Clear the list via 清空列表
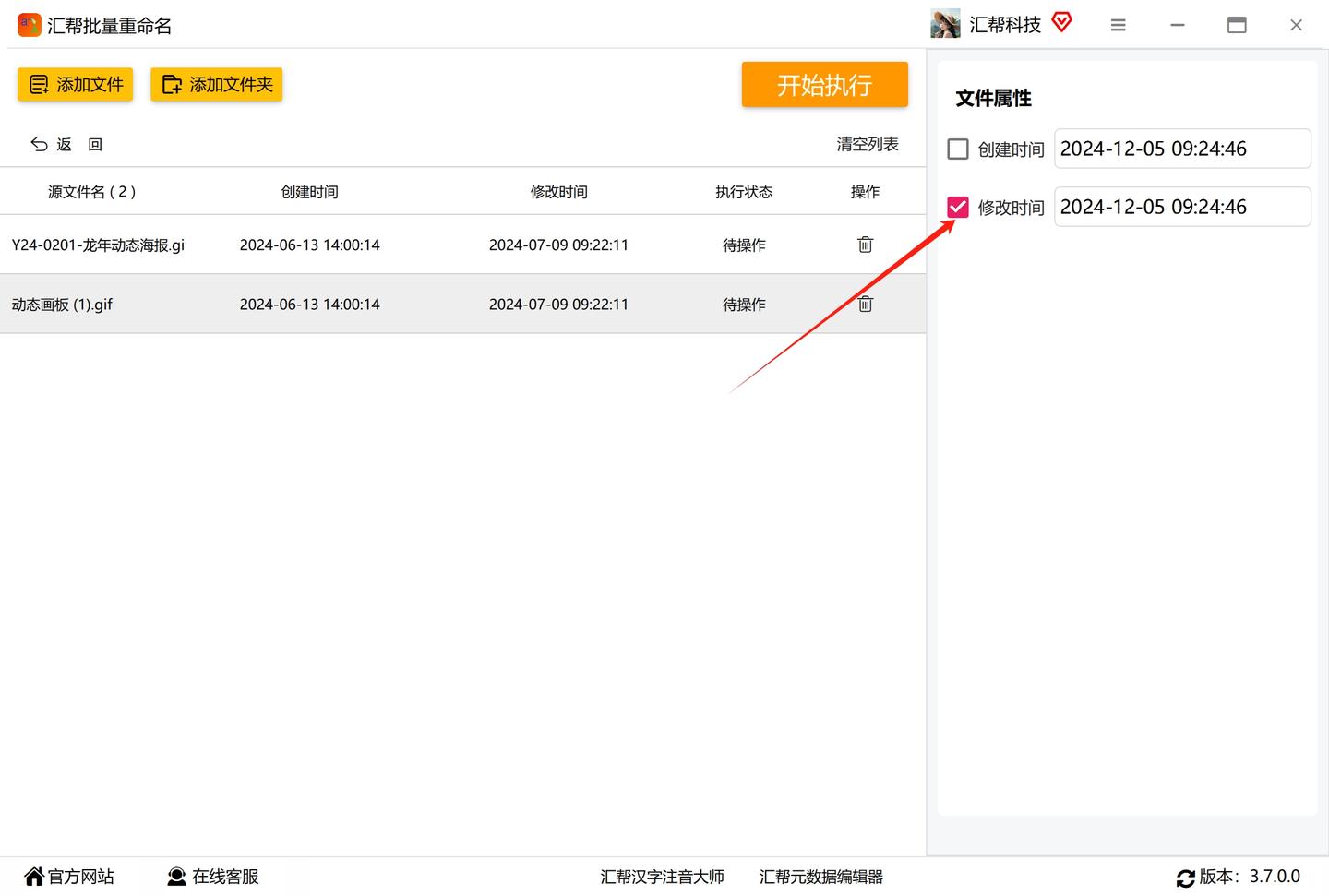 point(868,144)
